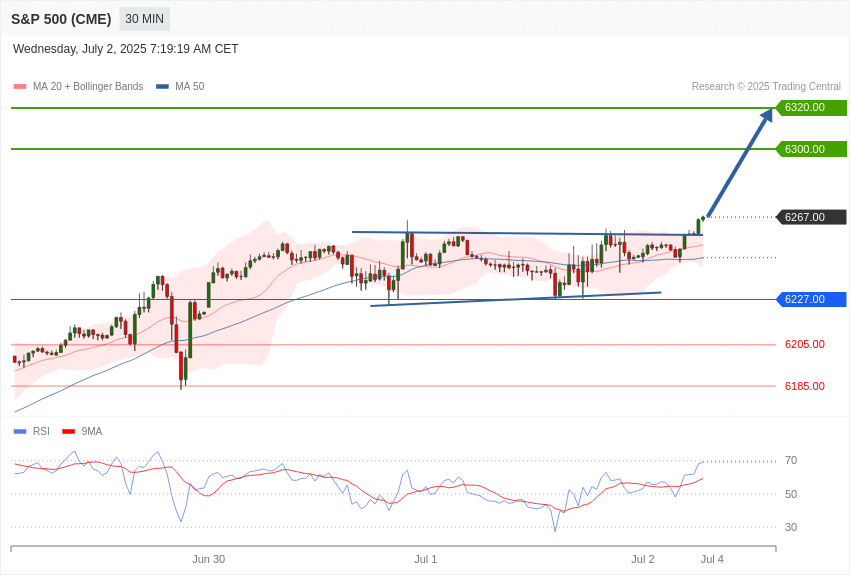The height and width of the screenshot is (576, 850).
Task: Click the 9MA red legend swatch
Action: (68, 432)
